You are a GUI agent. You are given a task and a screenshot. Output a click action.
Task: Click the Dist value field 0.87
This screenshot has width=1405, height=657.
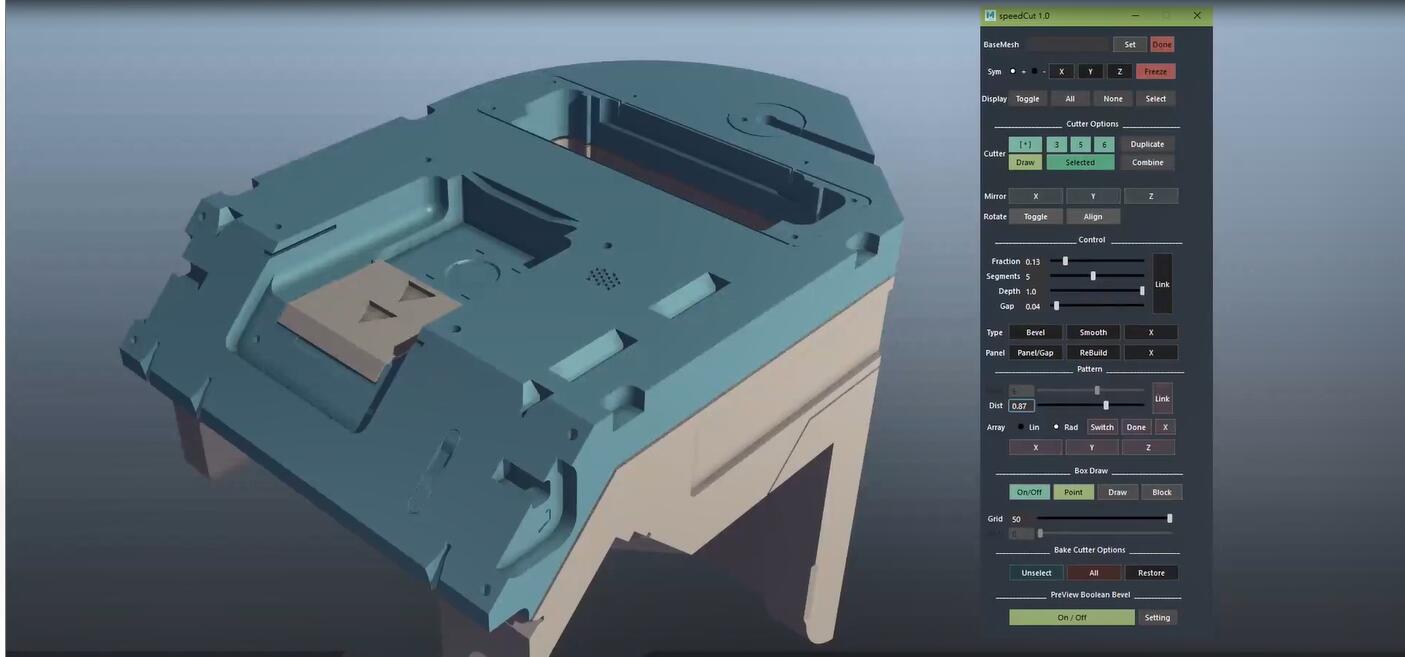pyautogui.click(x=1021, y=406)
